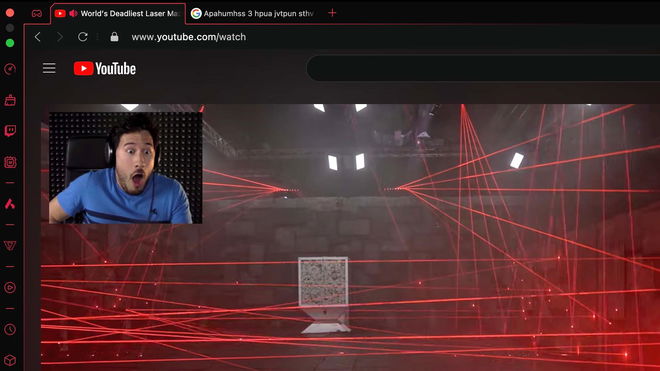Open Twitch panel in sidebar

pos(10,131)
